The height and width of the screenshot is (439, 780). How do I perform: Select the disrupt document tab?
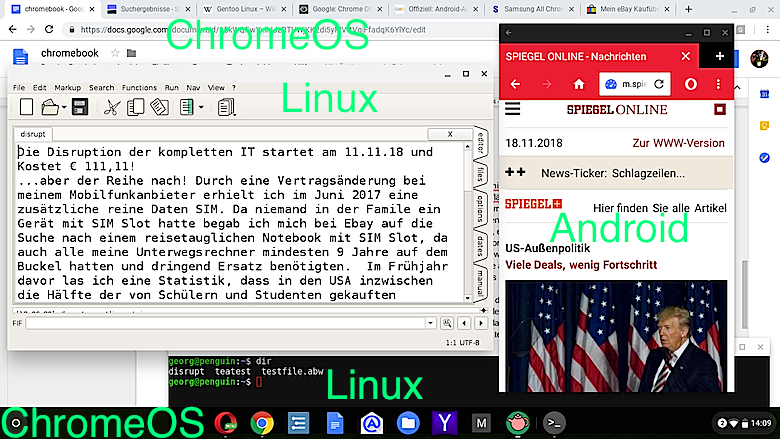click(33, 134)
